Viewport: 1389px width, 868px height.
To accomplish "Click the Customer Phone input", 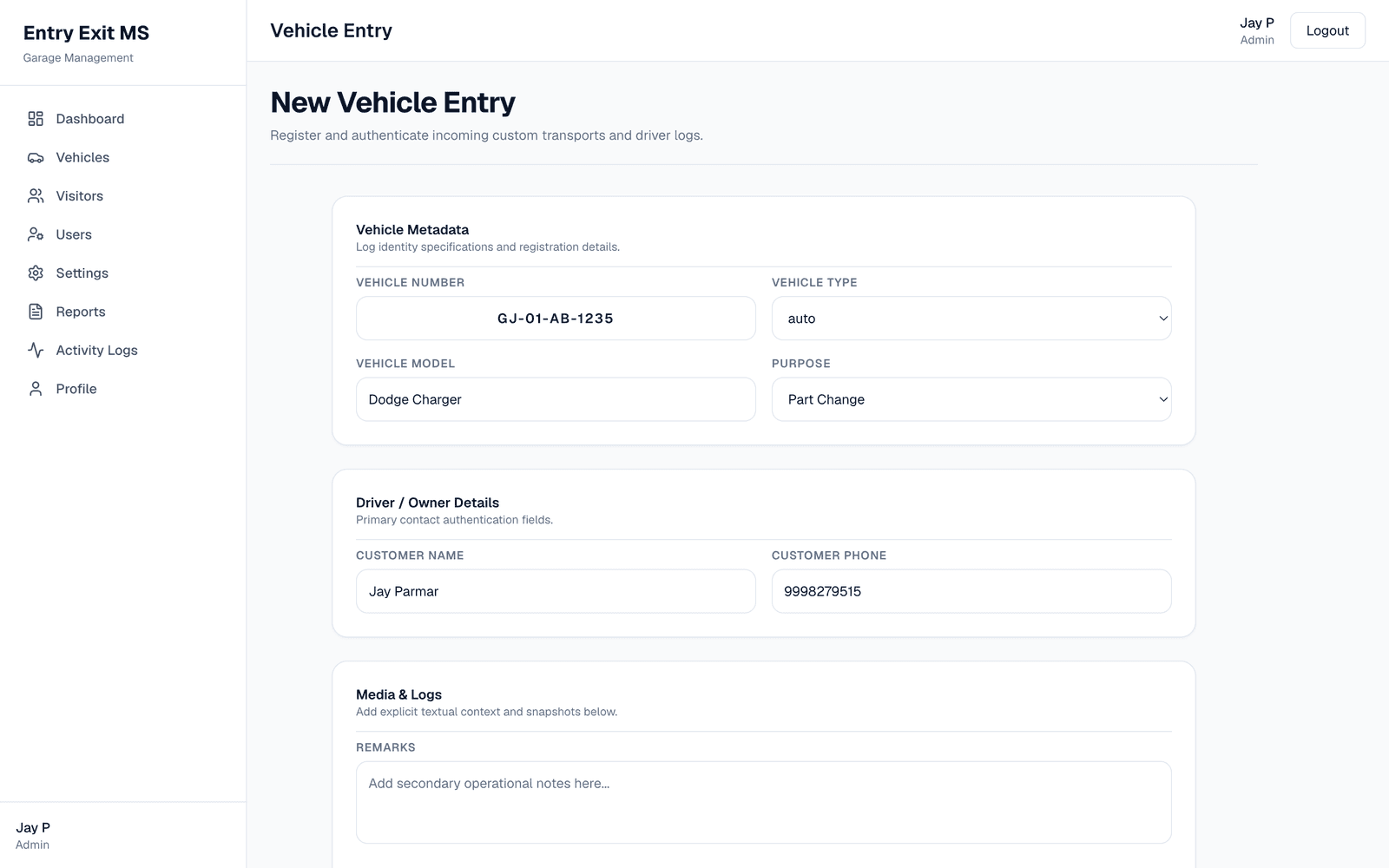I will (971, 591).
